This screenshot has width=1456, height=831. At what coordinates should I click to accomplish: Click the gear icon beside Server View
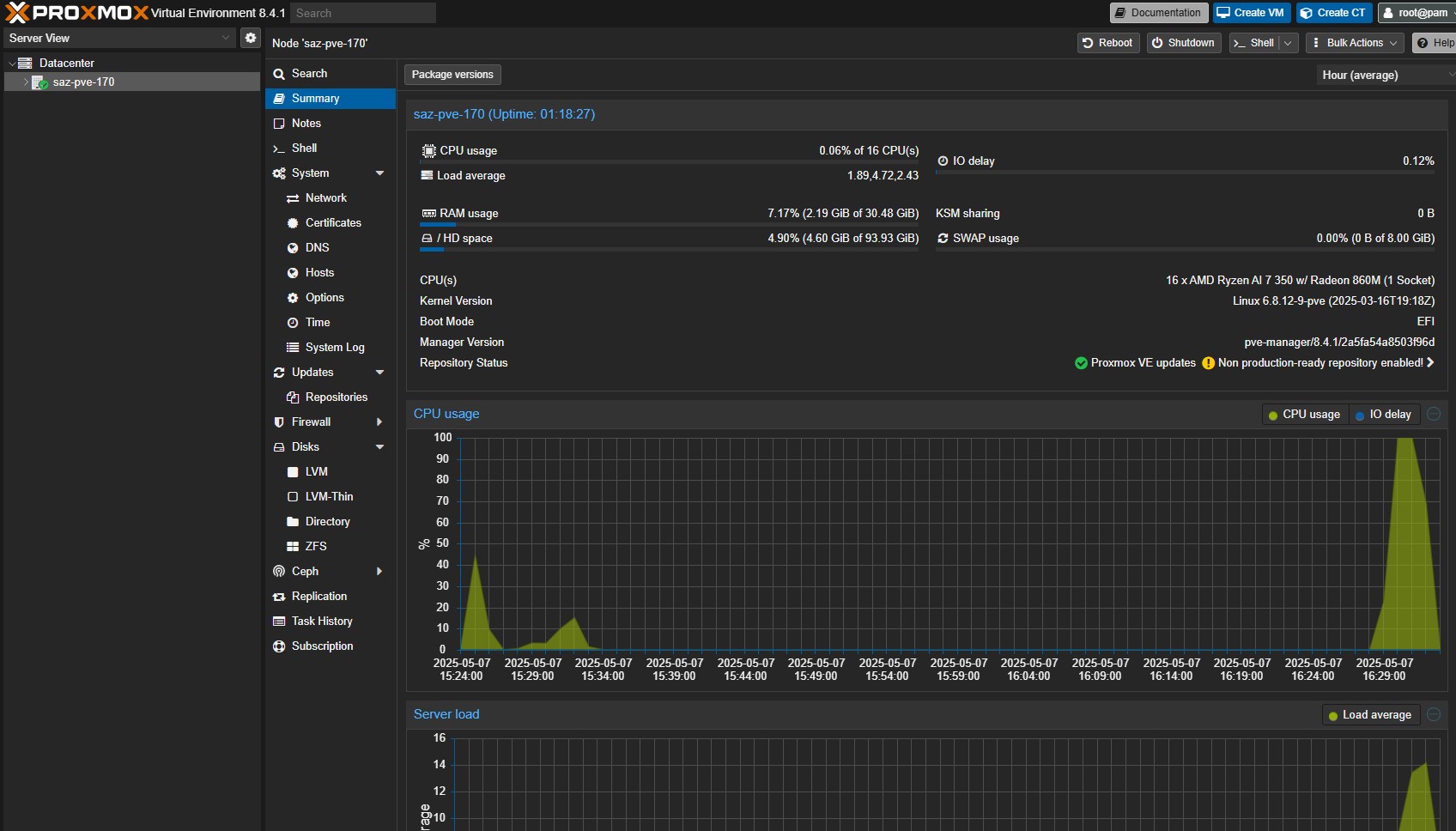[250, 38]
